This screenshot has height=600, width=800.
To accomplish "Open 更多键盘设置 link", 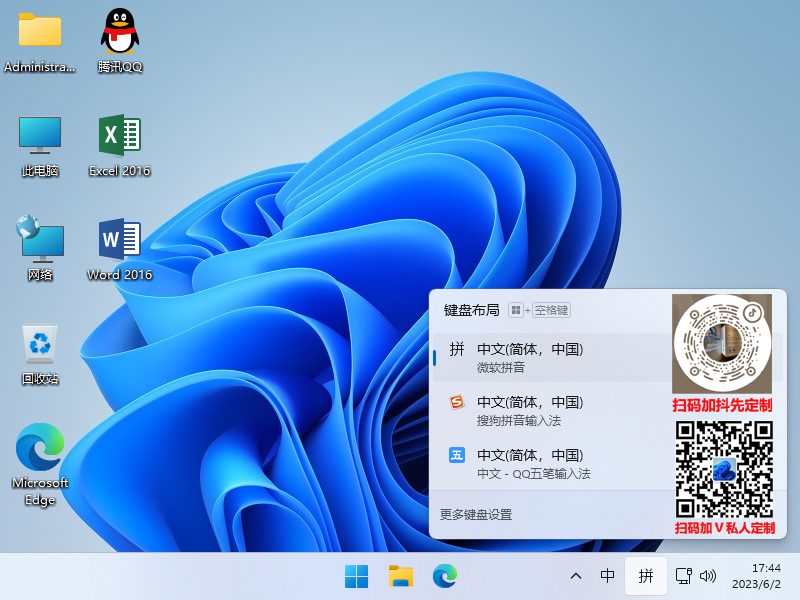I will [476, 515].
